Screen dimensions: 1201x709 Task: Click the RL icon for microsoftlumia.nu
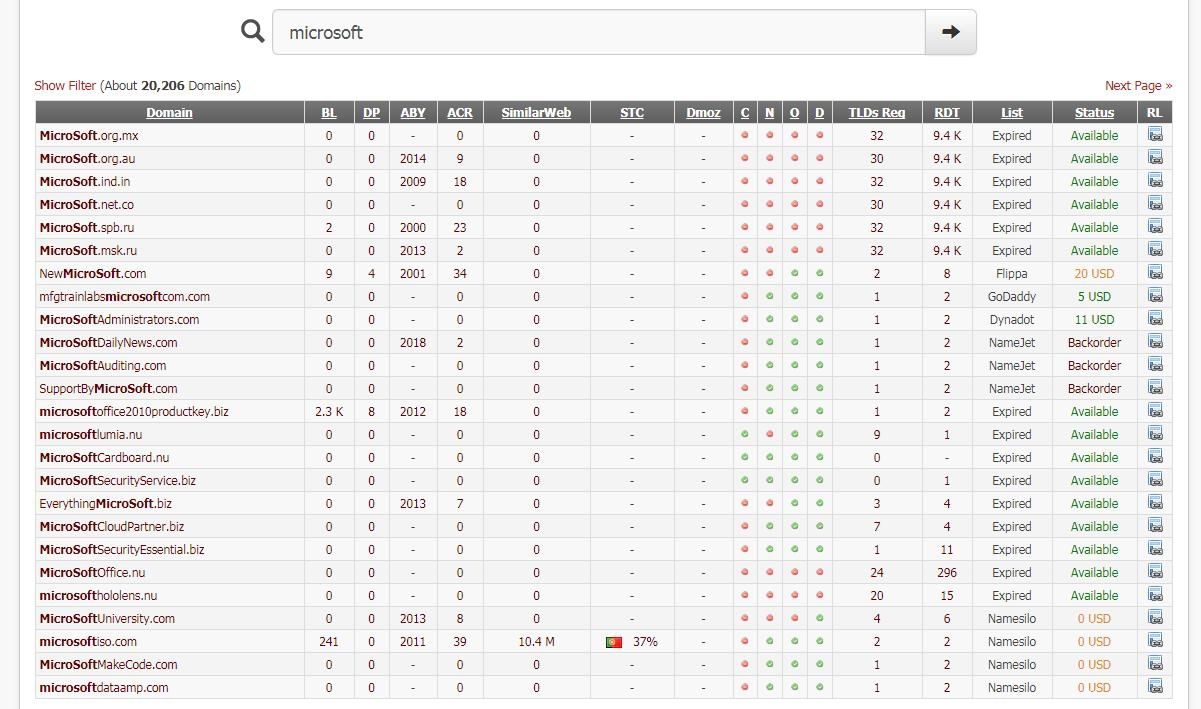[1155, 434]
